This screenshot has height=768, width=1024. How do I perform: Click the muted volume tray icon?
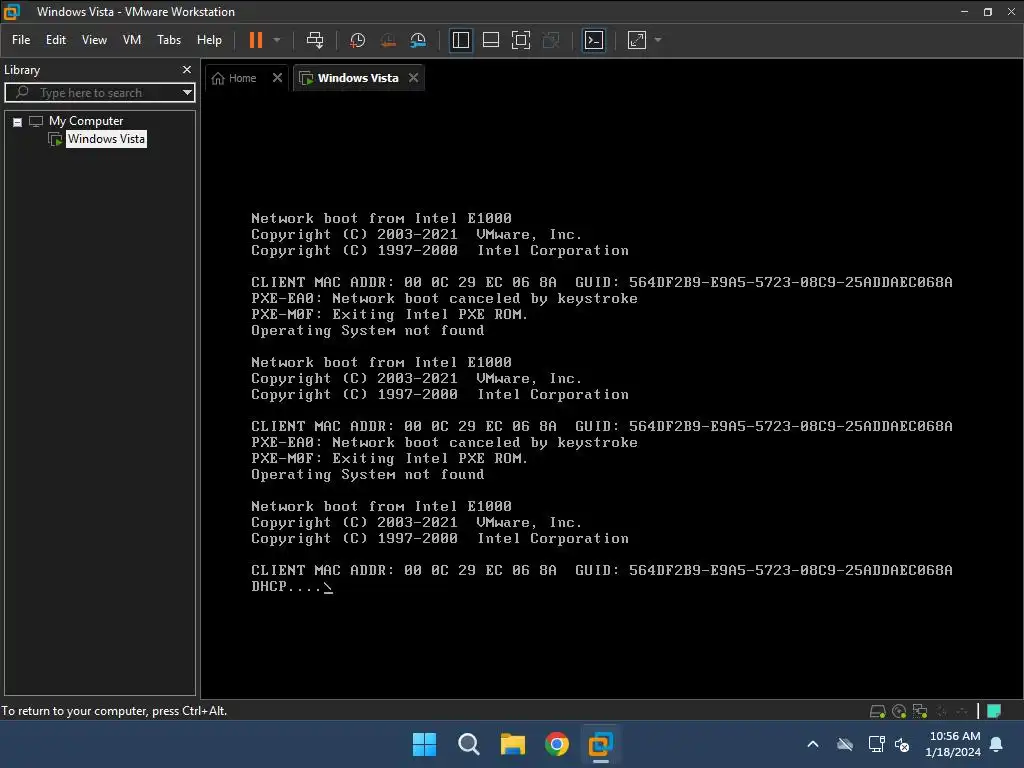(903, 744)
